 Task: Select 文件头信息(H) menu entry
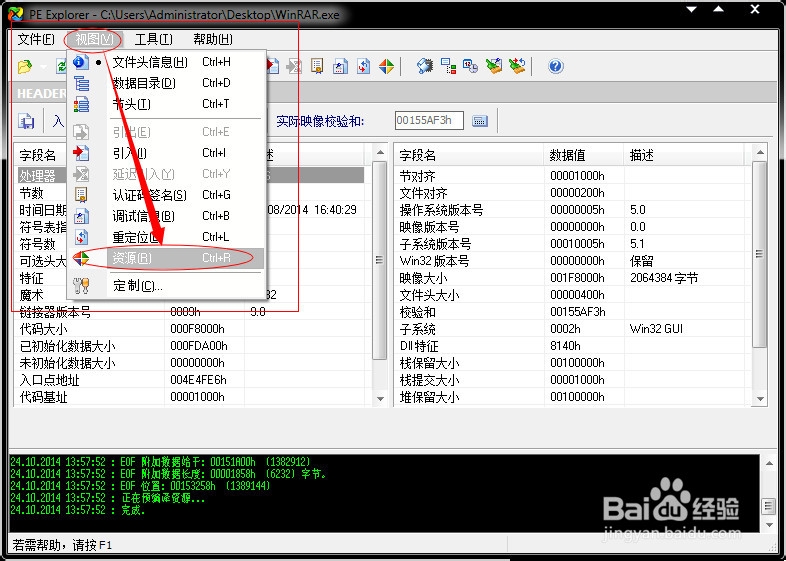[x=165, y=62]
